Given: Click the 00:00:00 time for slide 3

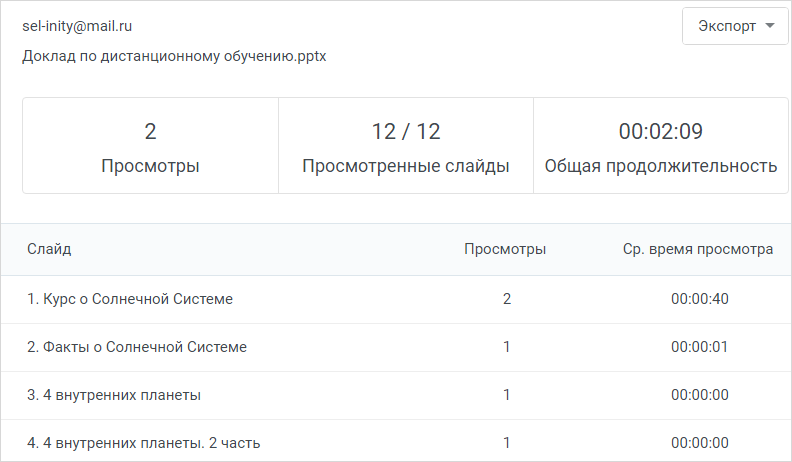Looking at the screenshot, I should (700, 395).
